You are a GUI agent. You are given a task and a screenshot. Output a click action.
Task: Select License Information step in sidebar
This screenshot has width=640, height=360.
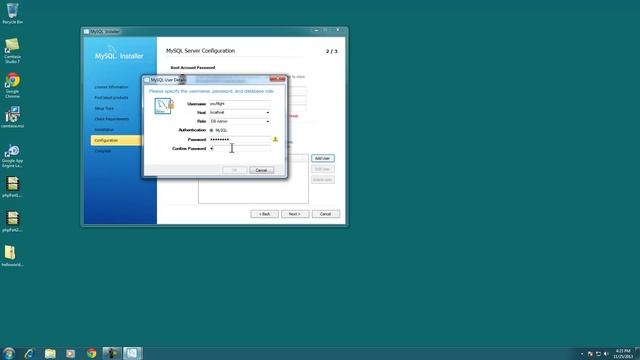(111, 87)
